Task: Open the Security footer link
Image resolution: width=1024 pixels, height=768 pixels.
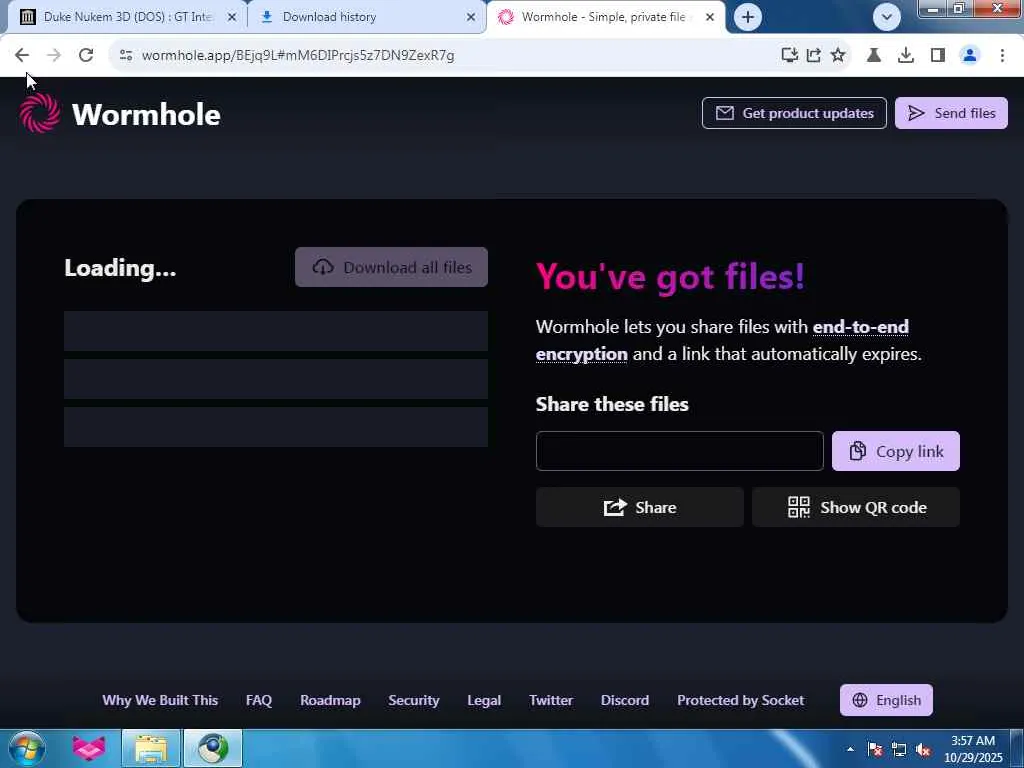Action: click(x=413, y=700)
